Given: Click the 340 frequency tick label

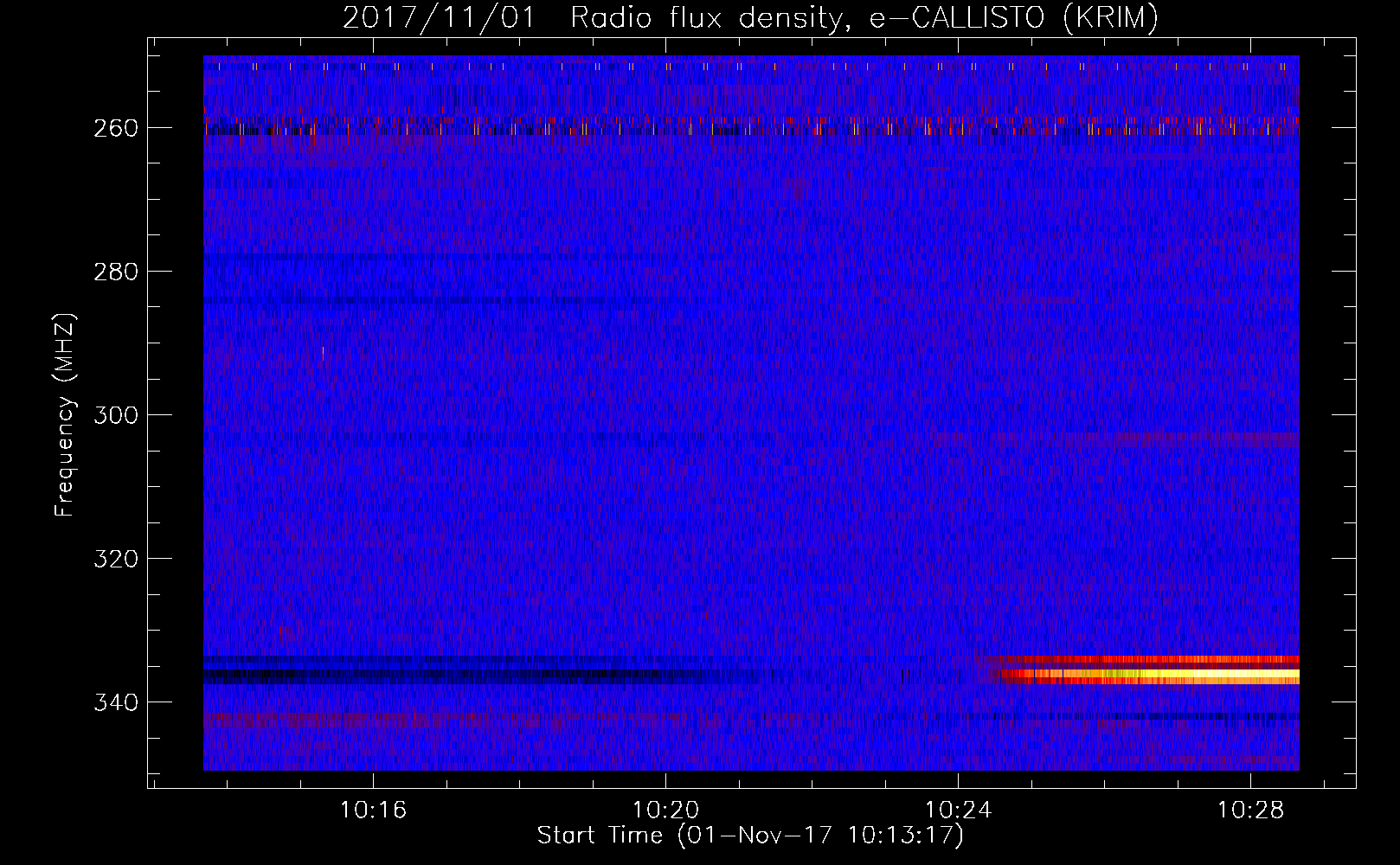Looking at the screenshot, I should click(115, 702).
